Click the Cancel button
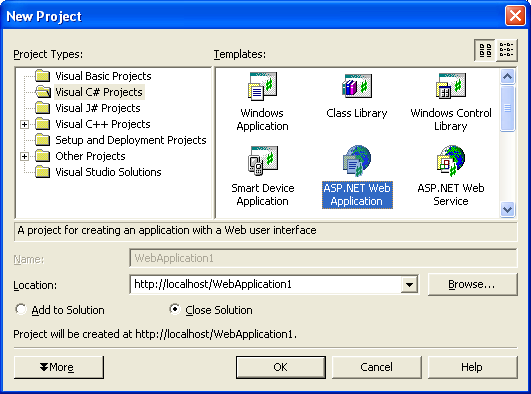 pyautogui.click(x=377, y=367)
